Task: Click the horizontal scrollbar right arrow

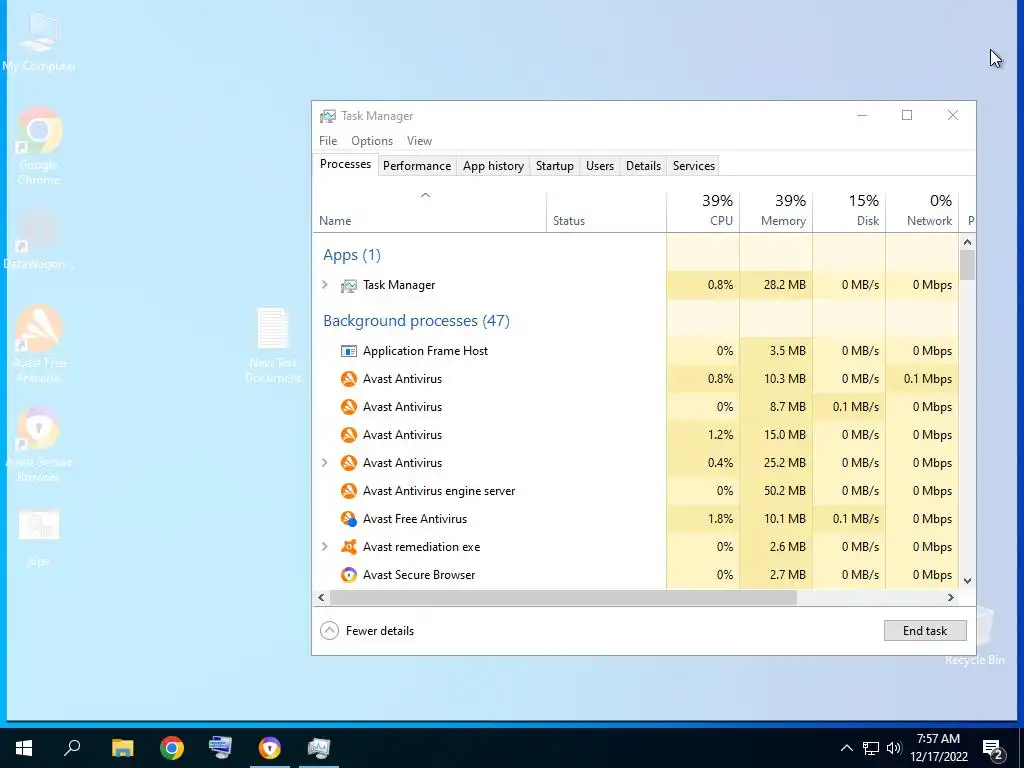Action: pos(951,598)
